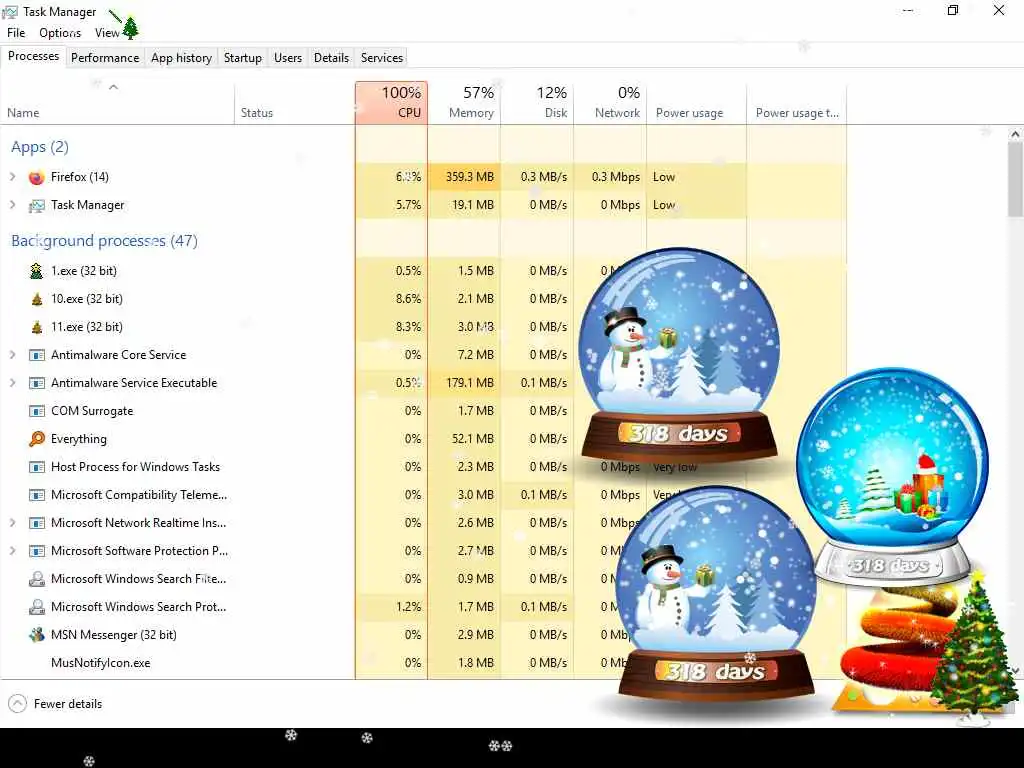The image size is (1024, 768).
Task: Select the Processes tab
Action: (x=33, y=56)
